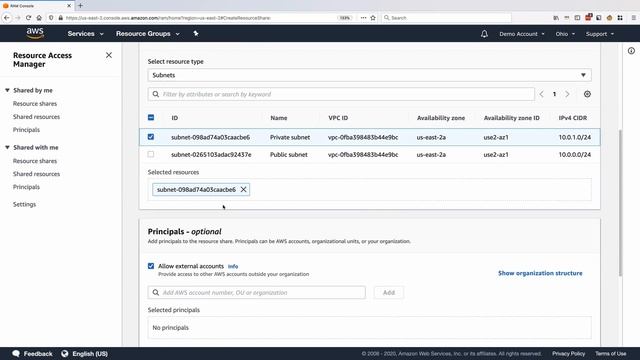Open Resource shares under Shared with me
Image resolution: width=640 pixels, height=360 pixels.
click(35, 161)
